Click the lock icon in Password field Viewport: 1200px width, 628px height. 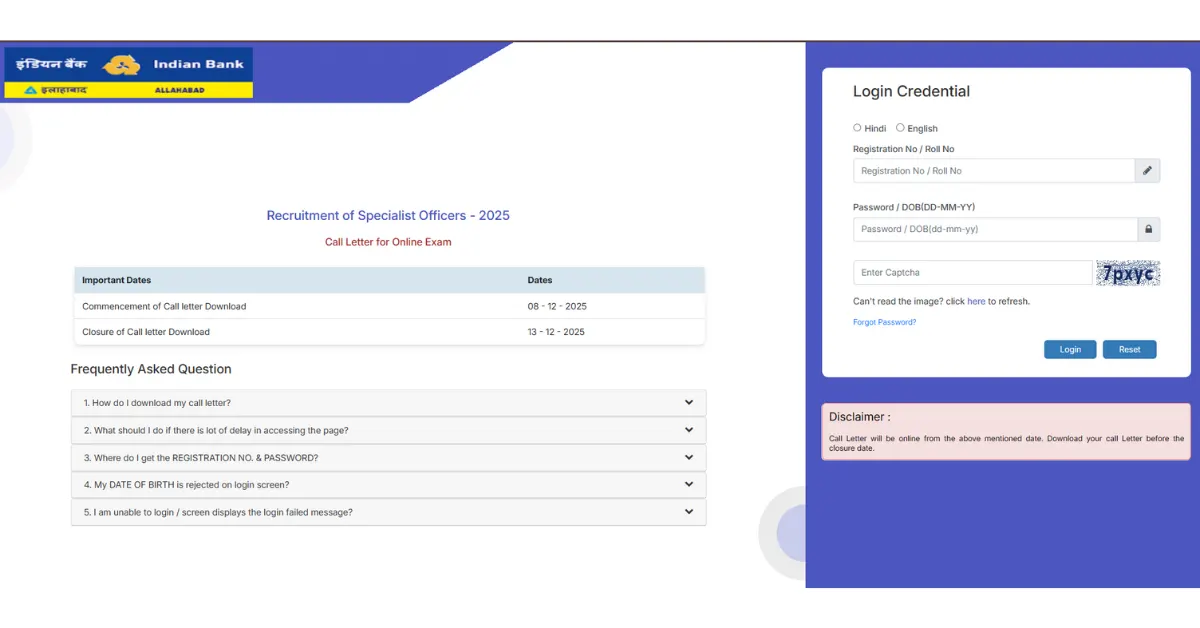click(1147, 229)
